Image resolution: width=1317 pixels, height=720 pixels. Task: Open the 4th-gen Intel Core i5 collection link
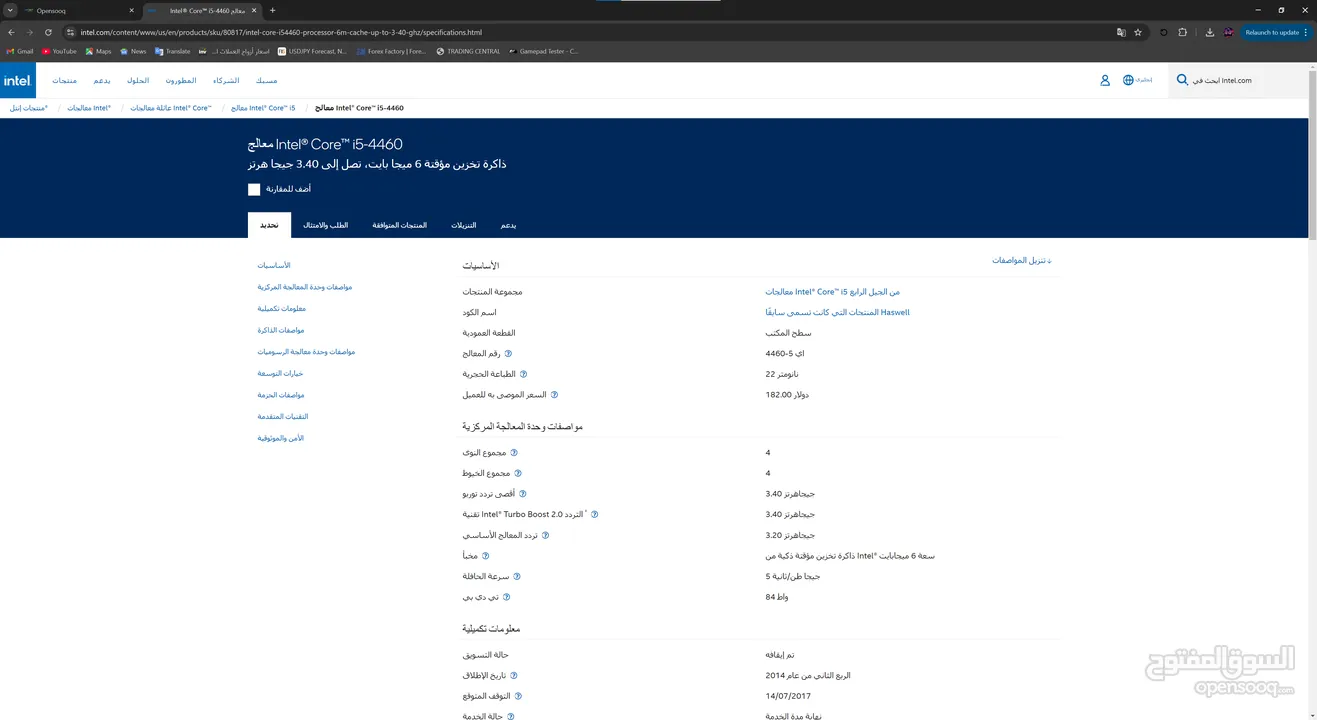pyautogui.click(x=833, y=291)
